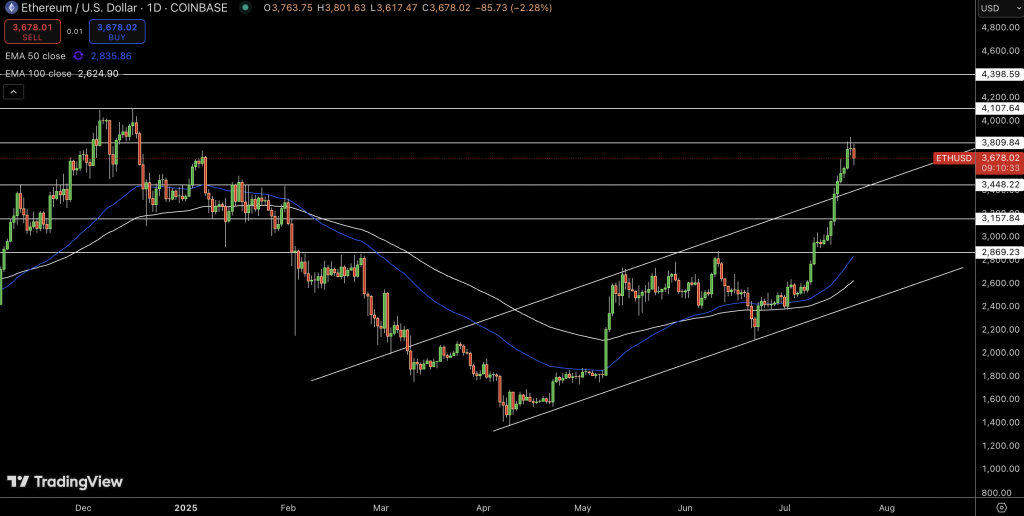This screenshot has height=516, width=1024.
Task: Click the Dec label on time axis
Action: [83, 508]
